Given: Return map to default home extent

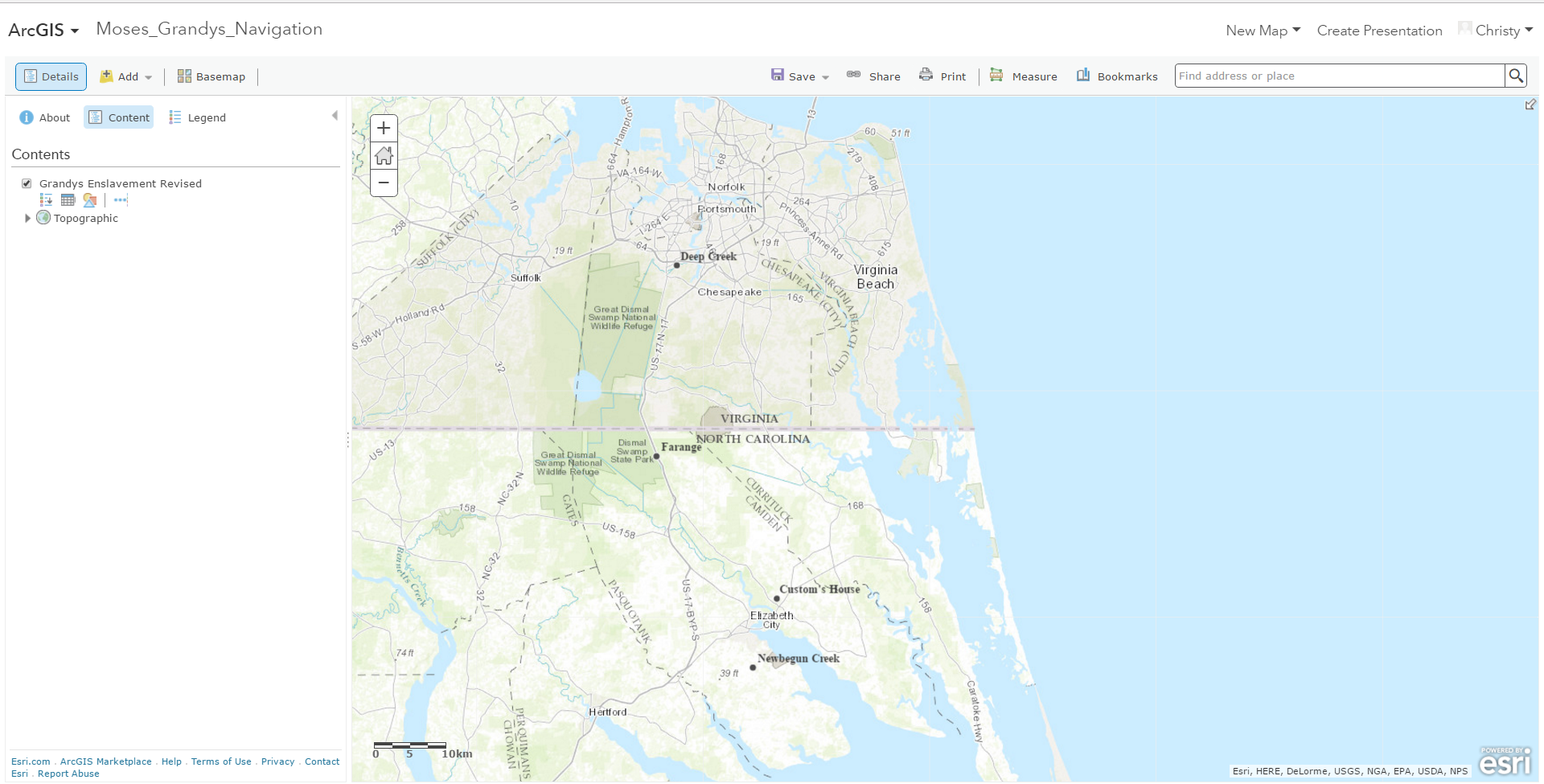Looking at the screenshot, I should click(384, 155).
